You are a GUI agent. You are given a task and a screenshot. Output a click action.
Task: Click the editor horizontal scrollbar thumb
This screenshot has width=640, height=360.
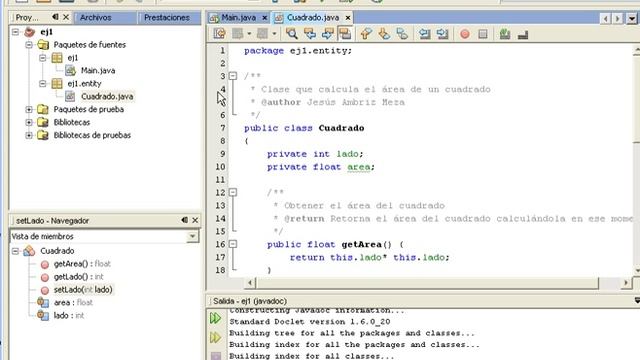427,282
